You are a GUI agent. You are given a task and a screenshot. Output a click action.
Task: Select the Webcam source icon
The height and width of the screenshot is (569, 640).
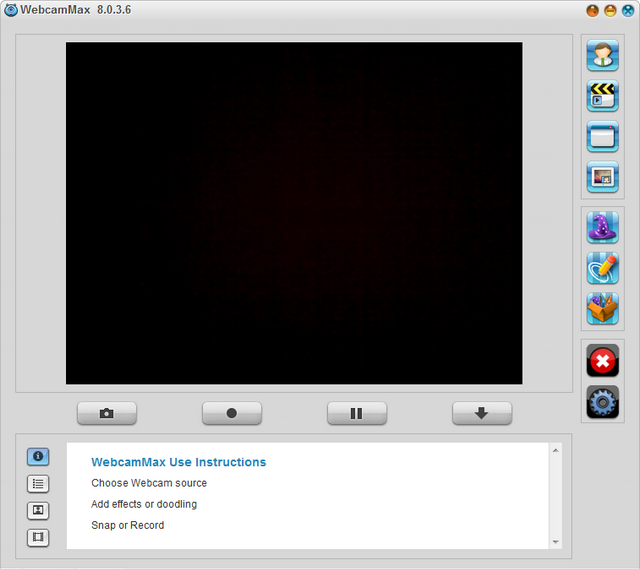[x=602, y=55]
